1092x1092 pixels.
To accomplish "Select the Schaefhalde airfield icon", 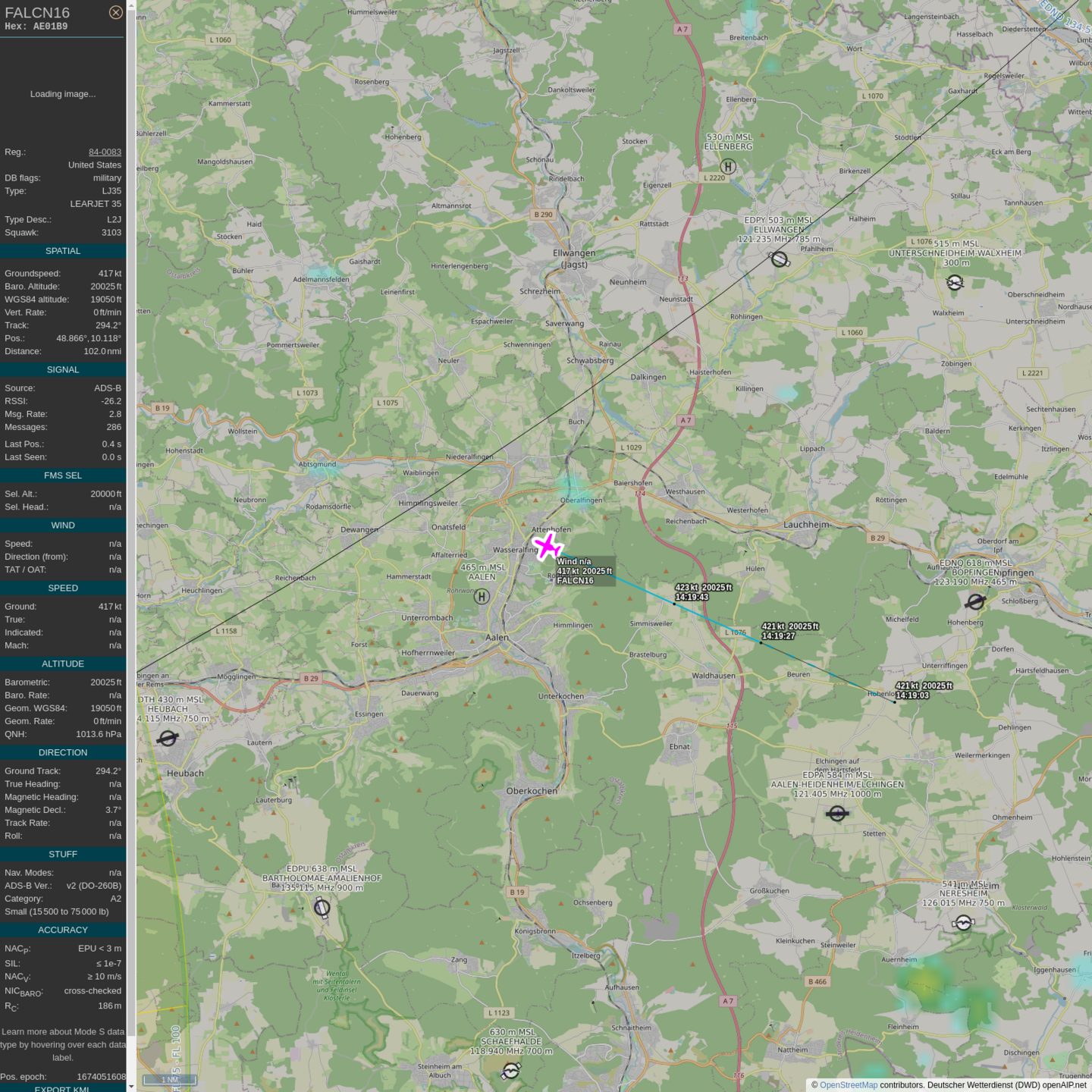I will (x=511, y=1071).
